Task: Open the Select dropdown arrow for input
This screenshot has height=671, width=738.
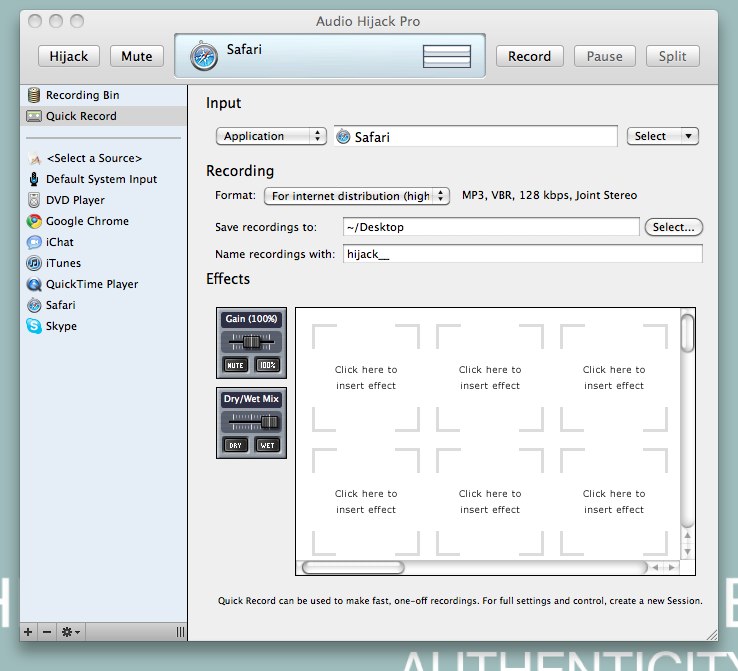Action: [x=689, y=136]
